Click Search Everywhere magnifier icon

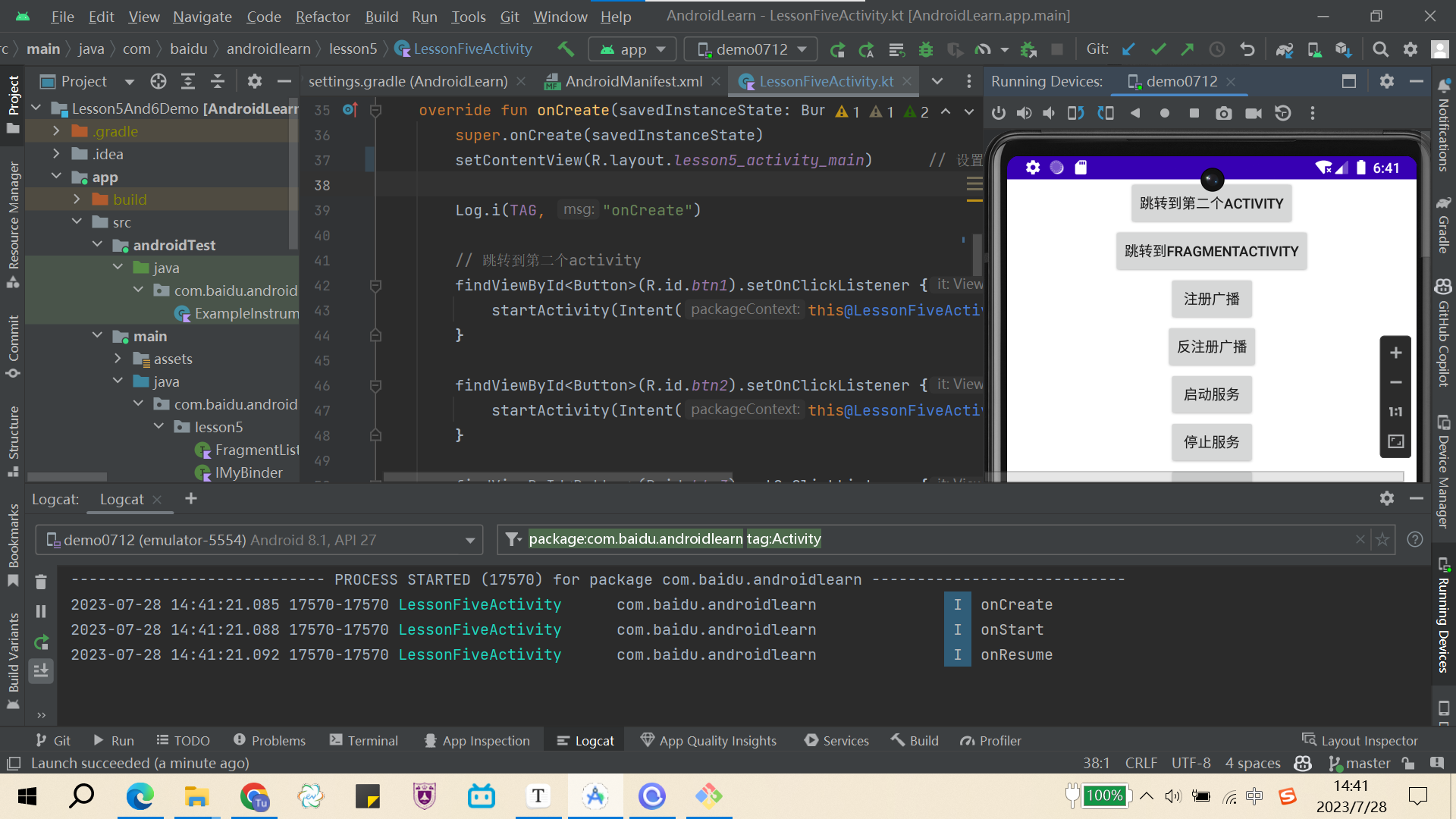1380,49
